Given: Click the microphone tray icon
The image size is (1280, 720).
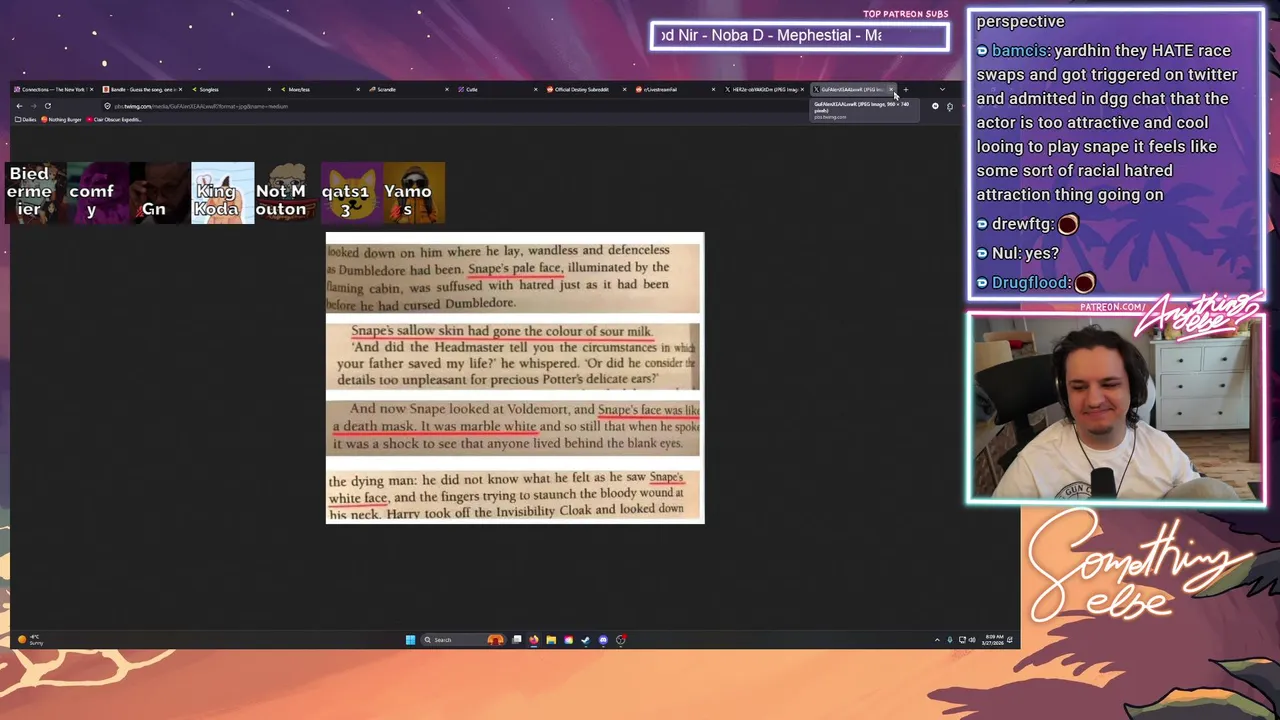Looking at the screenshot, I should pos(950,640).
